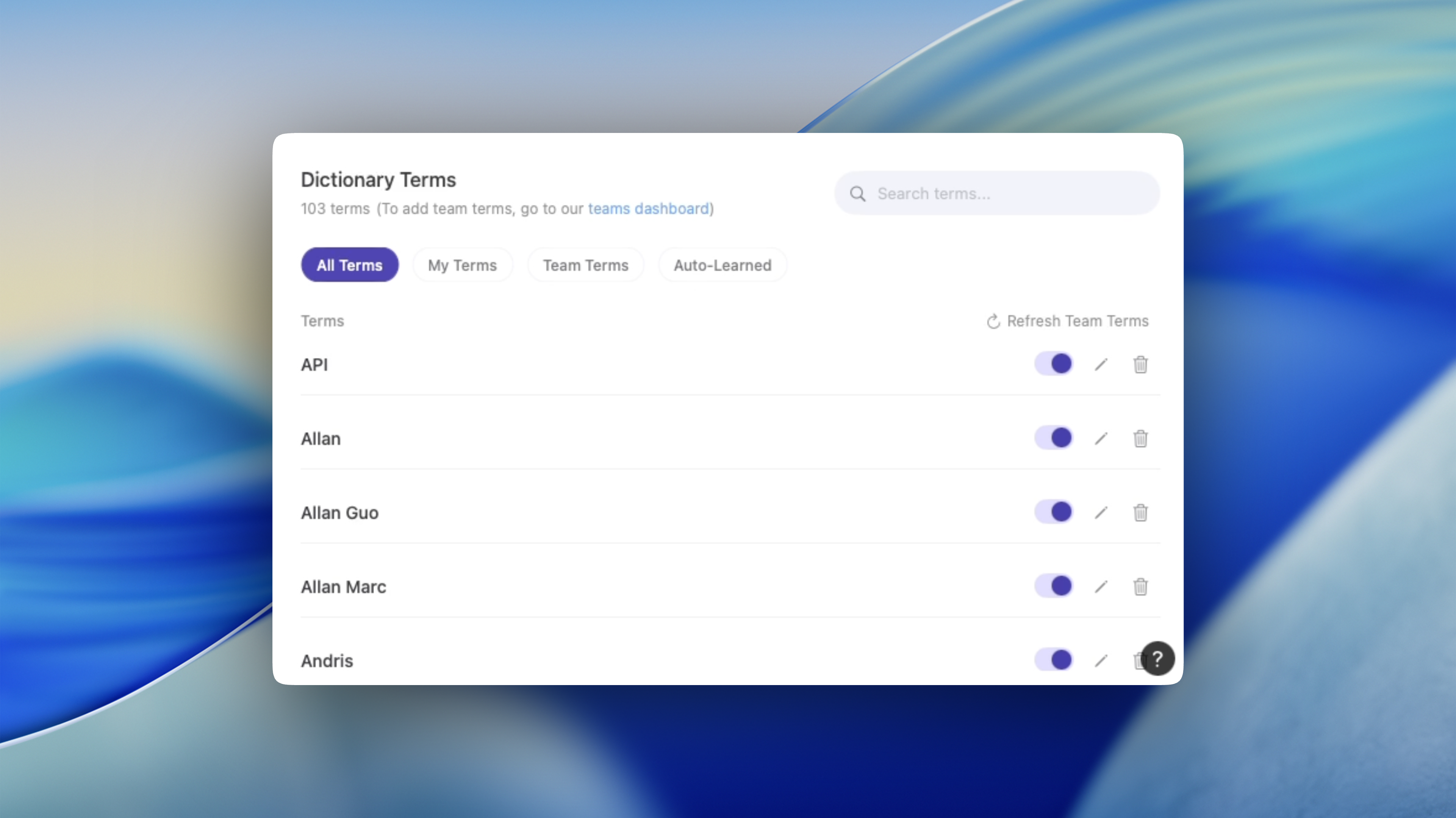This screenshot has height=818, width=1456.
Task: Switch to the My Terms tab
Action: point(462,265)
